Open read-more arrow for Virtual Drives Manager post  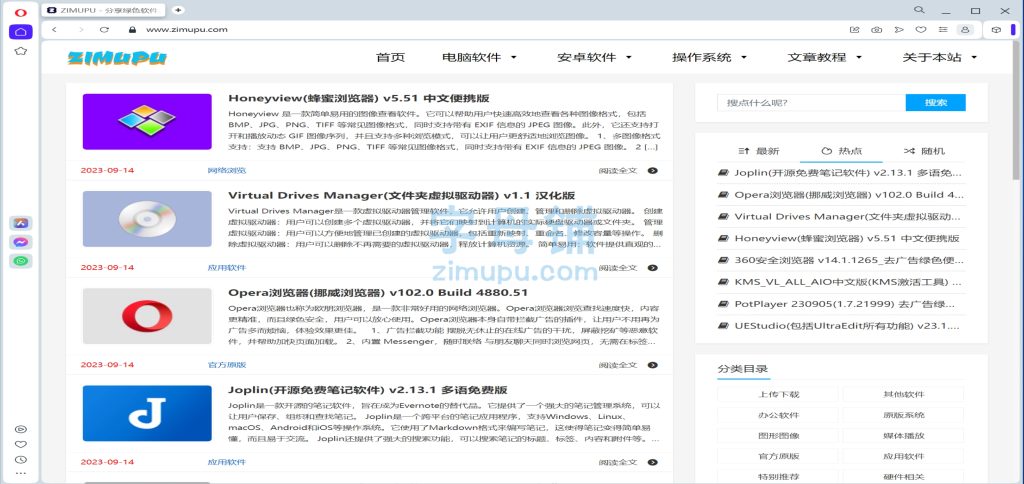(x=652, y=268)
